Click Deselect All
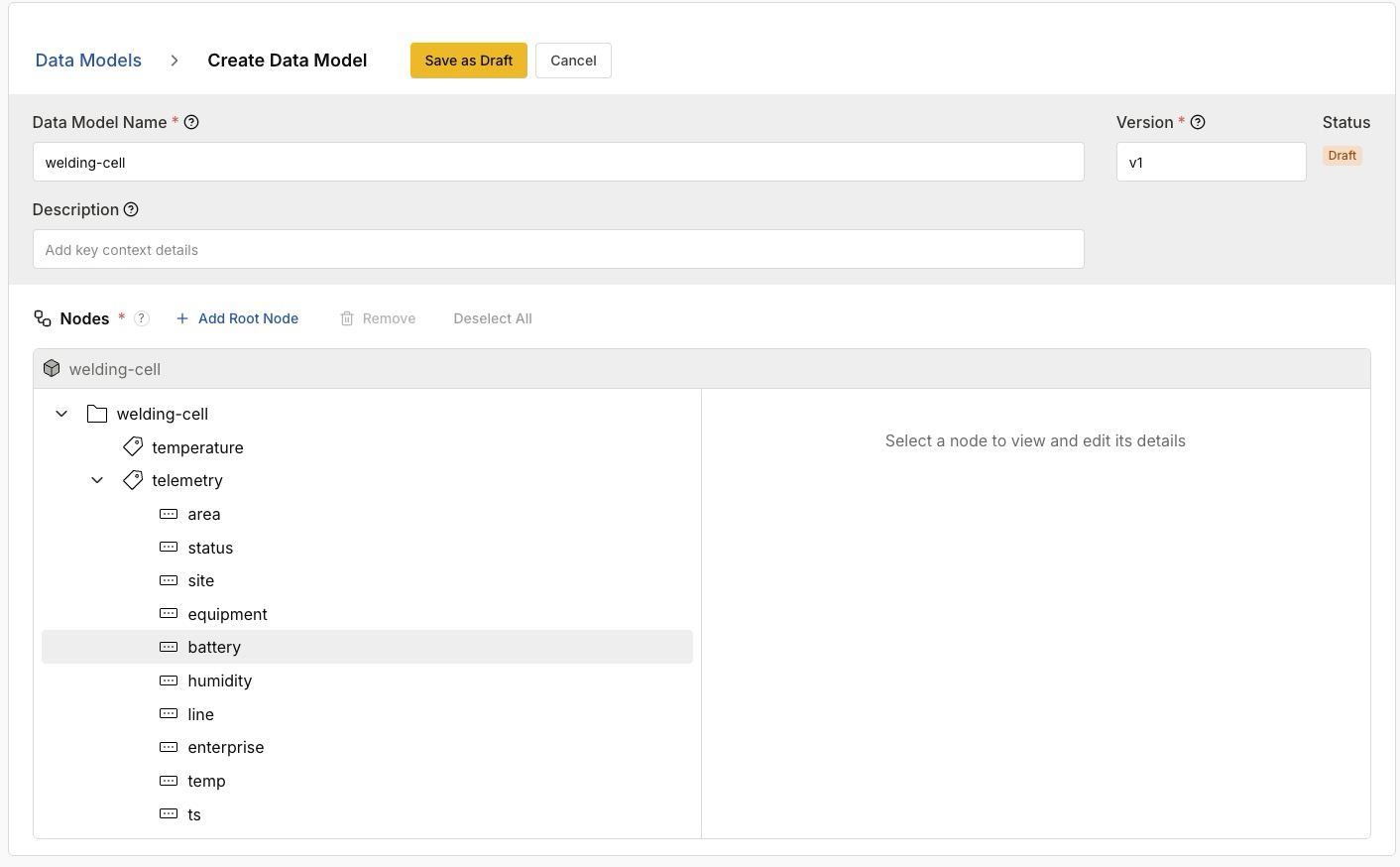Image resolution: width=1400 pixels, height=867 pixels. pyautogui.click(x=493, y=318)
